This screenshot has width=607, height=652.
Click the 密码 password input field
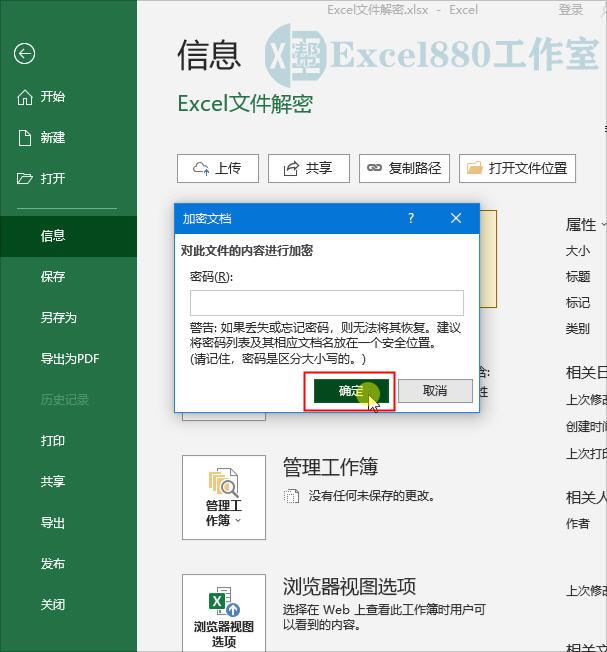click(327, 303)
